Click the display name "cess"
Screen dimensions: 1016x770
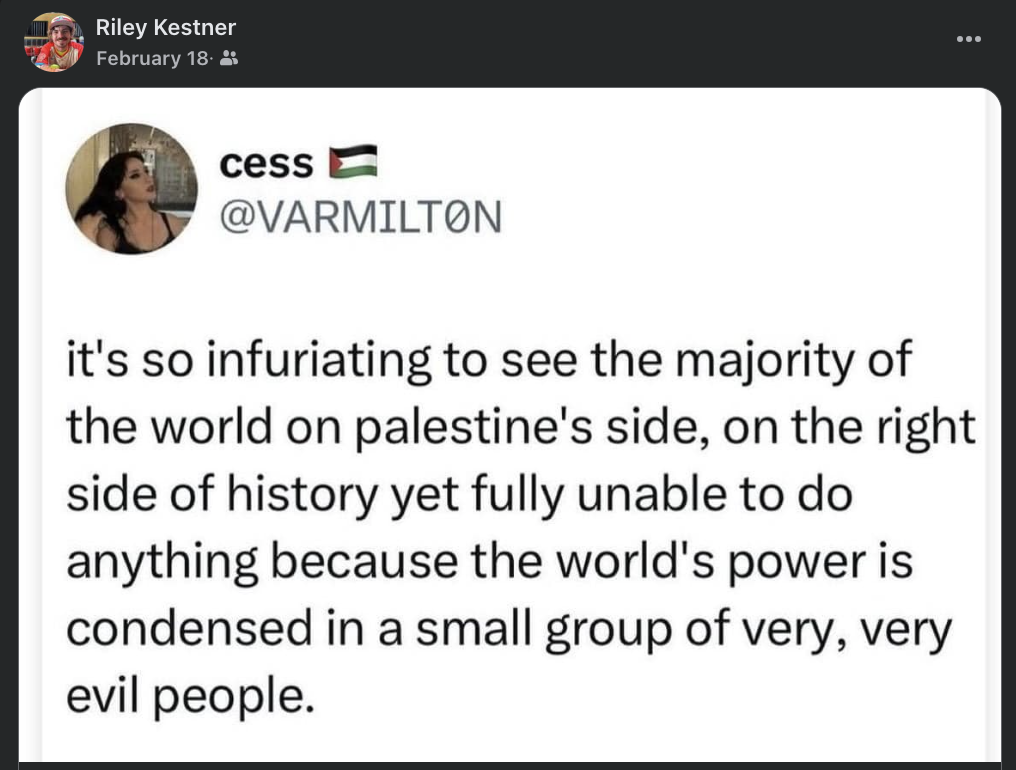coord(265,164)
